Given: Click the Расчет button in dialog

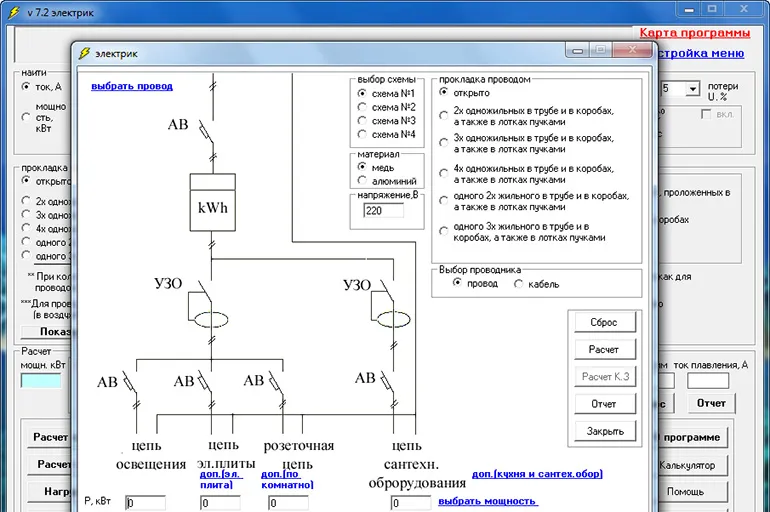Looking at the screenshot, I should click(605, 350).
